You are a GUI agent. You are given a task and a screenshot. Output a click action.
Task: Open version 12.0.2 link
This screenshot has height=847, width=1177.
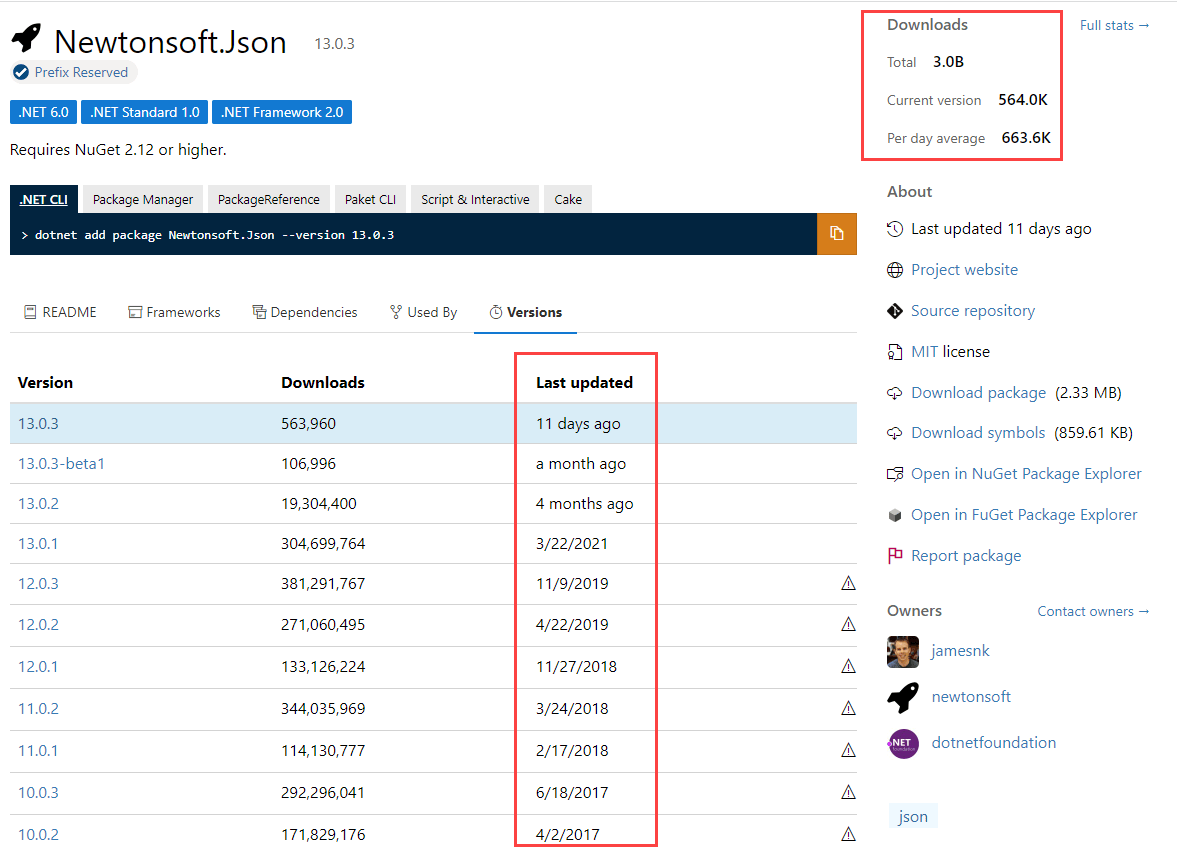pos(38,625)
